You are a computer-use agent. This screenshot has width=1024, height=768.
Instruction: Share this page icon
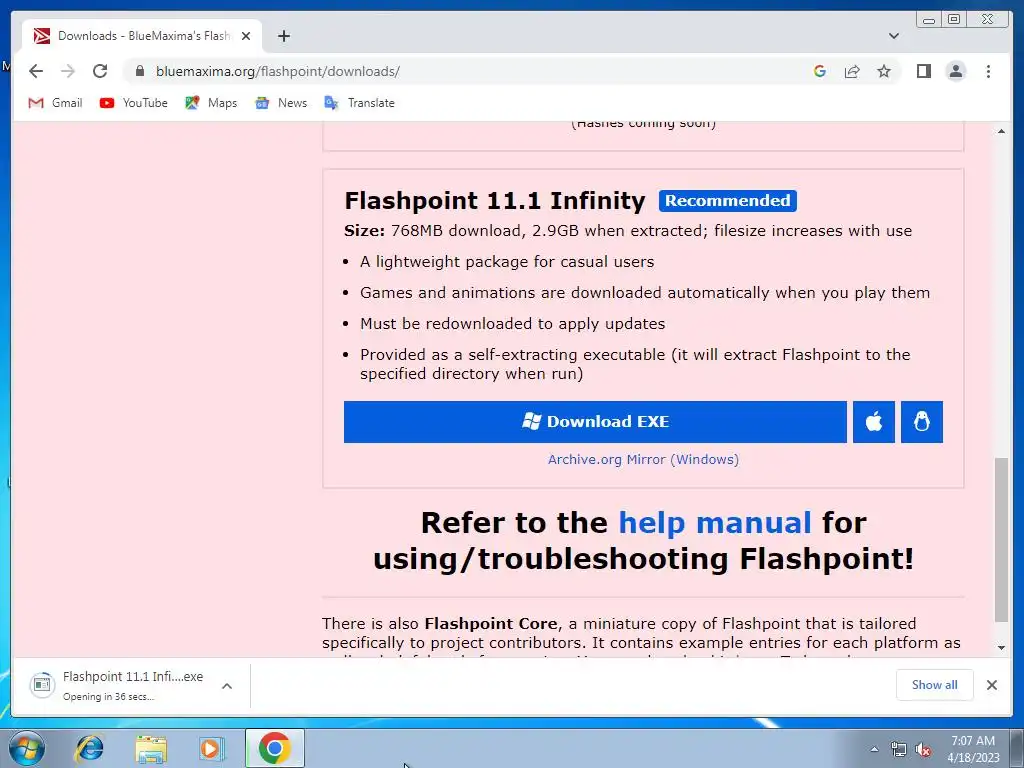tap(852, 71)
